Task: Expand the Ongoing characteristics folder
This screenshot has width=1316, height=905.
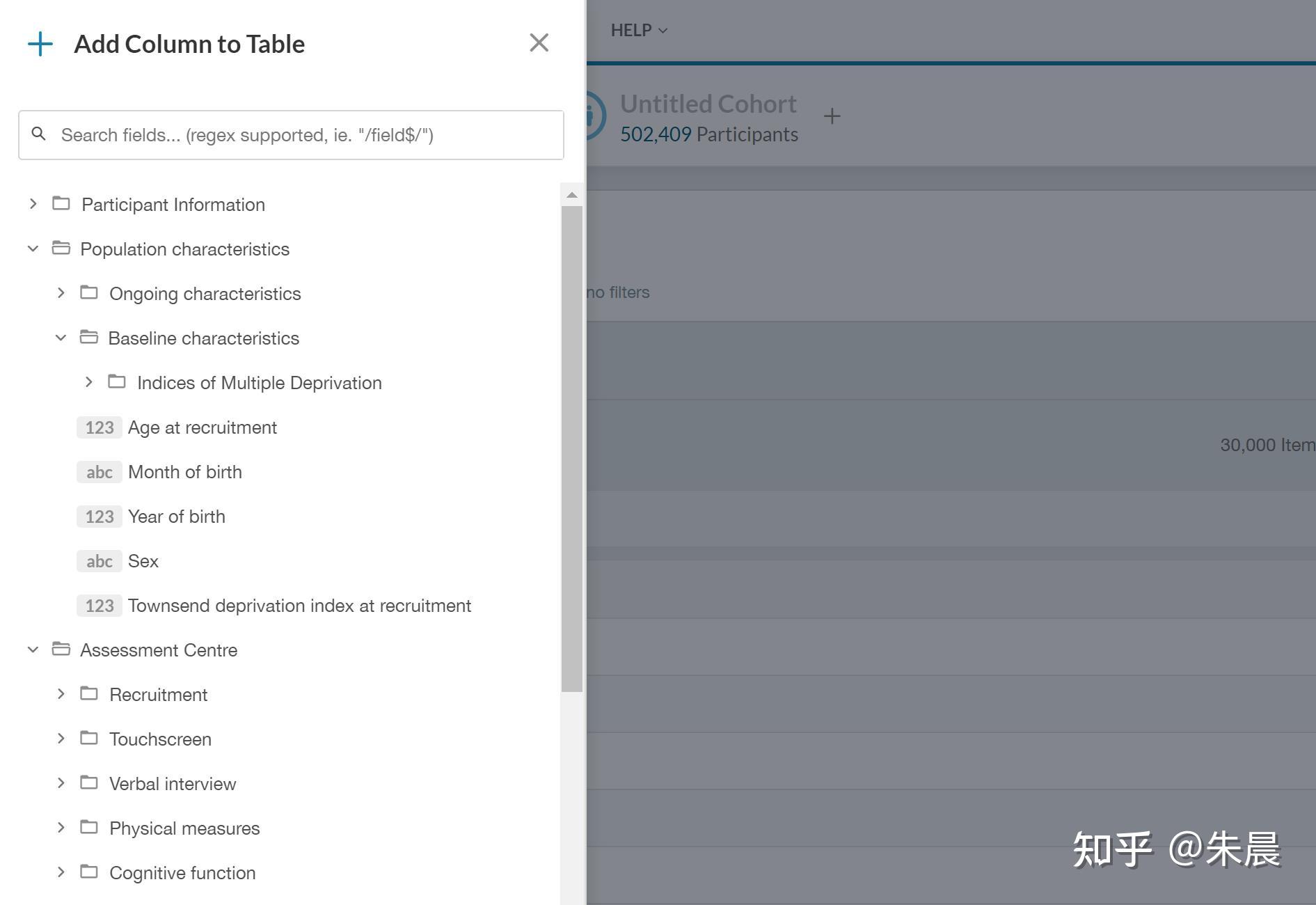Action: click(x=61, y=293)
